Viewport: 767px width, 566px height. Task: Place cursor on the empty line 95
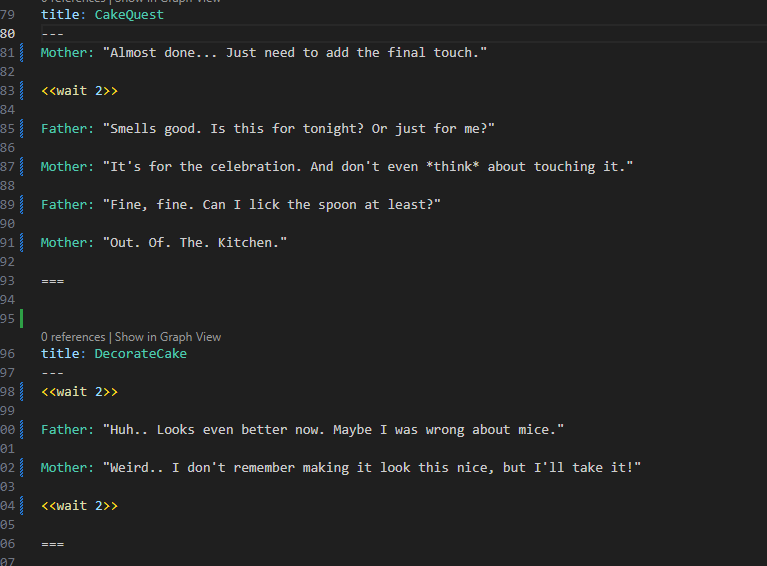click(x=391, y=318)
